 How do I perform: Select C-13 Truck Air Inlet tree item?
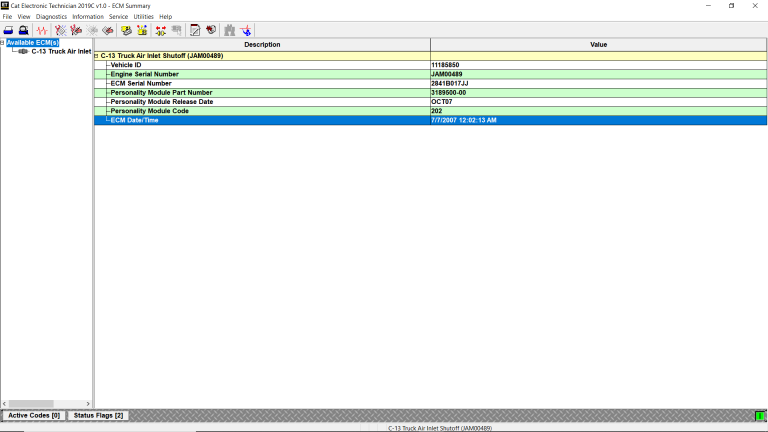coord(61,51)
